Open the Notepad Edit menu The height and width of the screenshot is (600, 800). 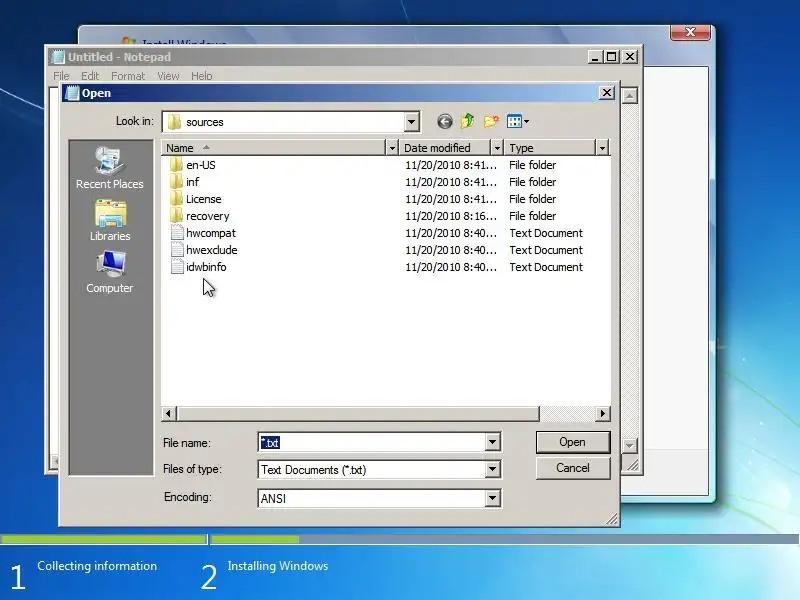tap(90, 76)
